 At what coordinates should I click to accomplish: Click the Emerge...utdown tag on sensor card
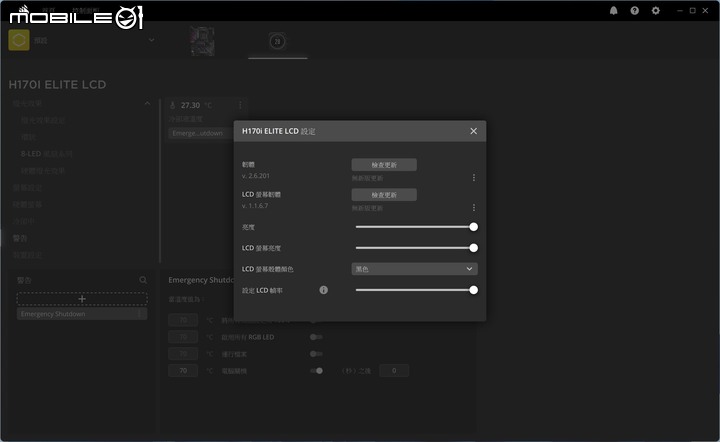click(x=200, y=133)
